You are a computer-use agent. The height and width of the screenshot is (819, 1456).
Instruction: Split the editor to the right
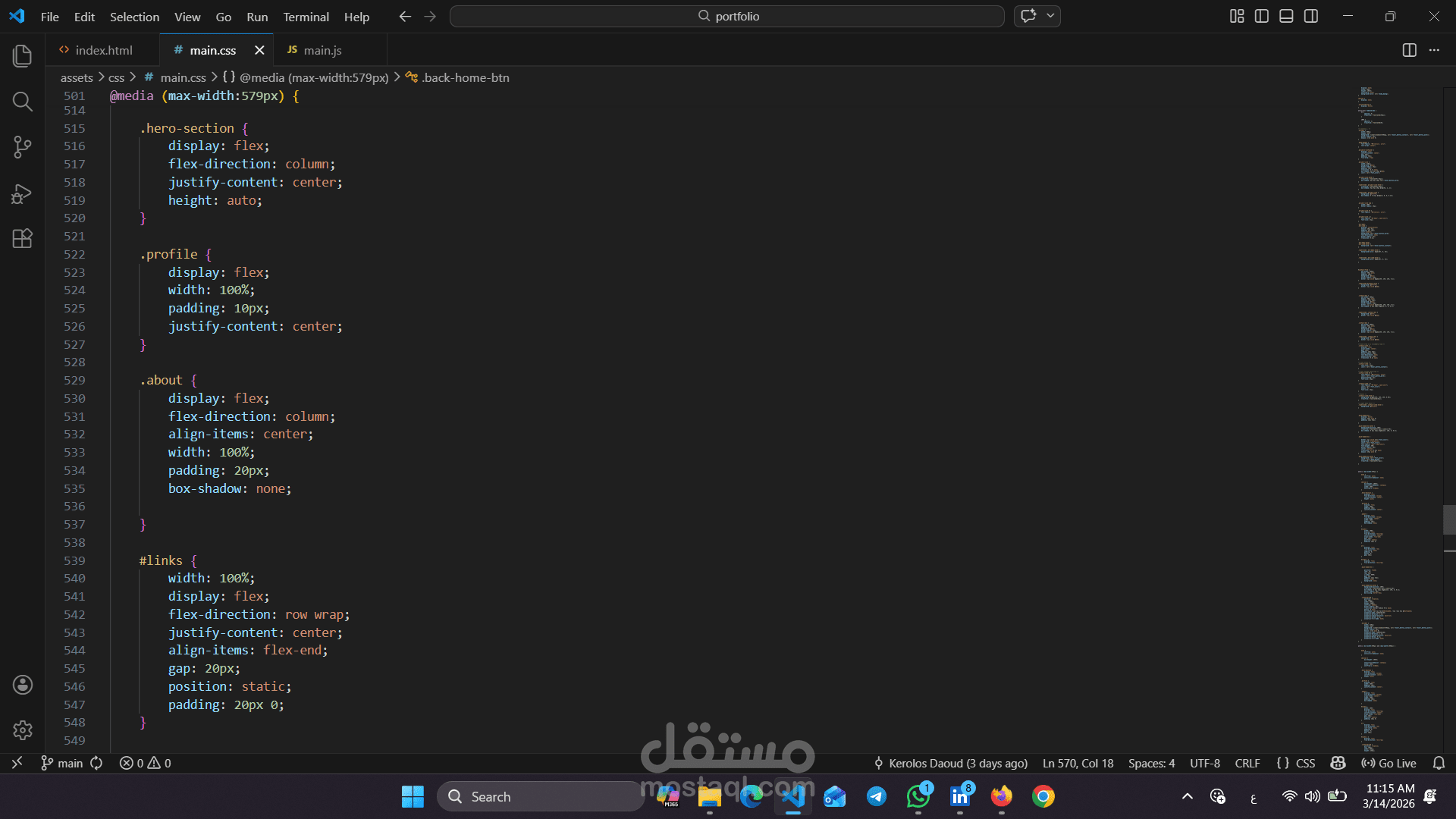coord(1409,50)
